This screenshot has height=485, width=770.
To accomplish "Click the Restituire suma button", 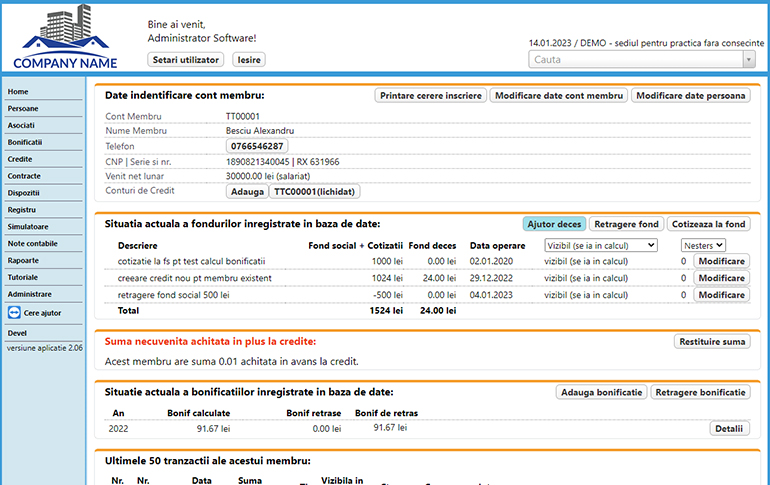I will [712, 342].
